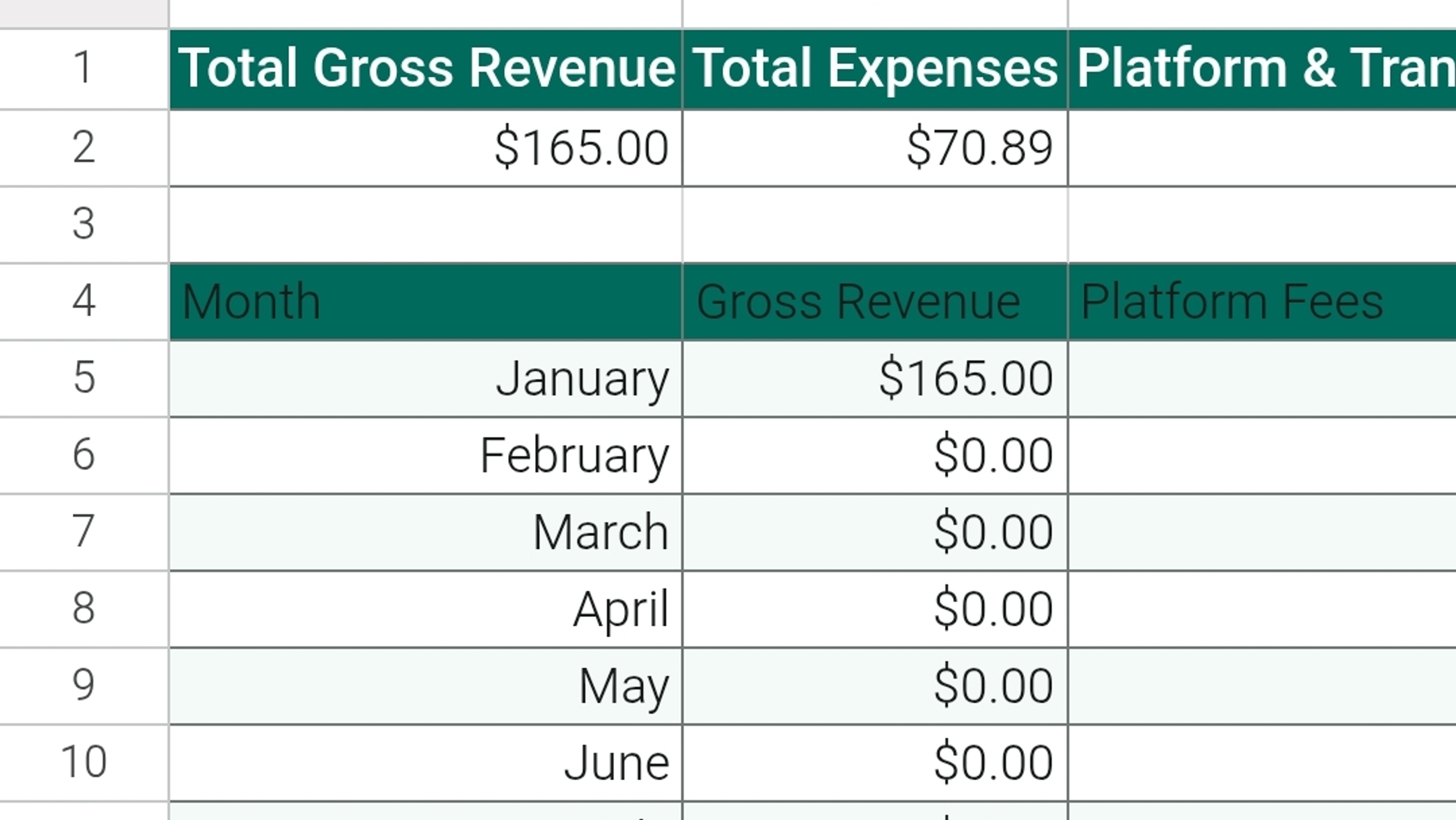Screen dimensions: 1456x820
Task: Select row 10 via its row number
Action: [84, 763]
